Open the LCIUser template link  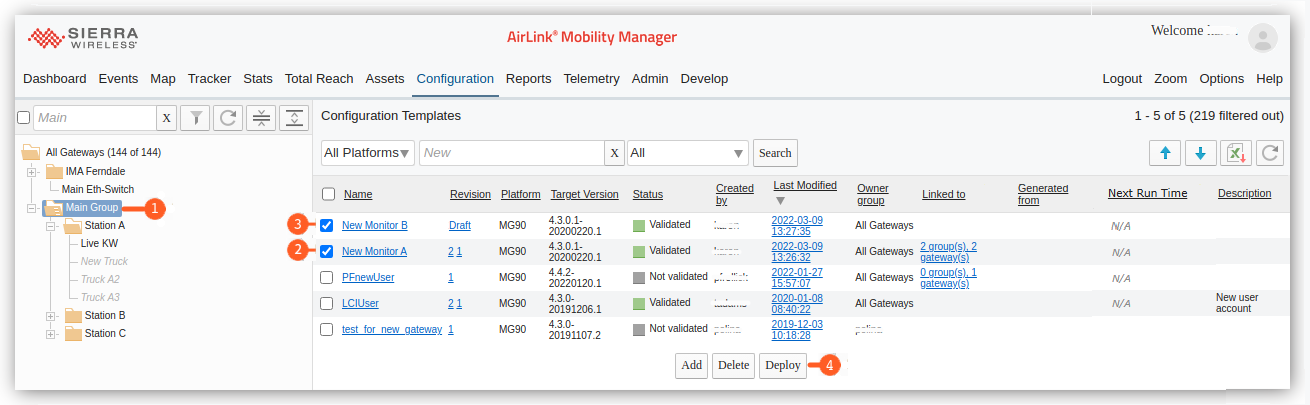[360, 303]
